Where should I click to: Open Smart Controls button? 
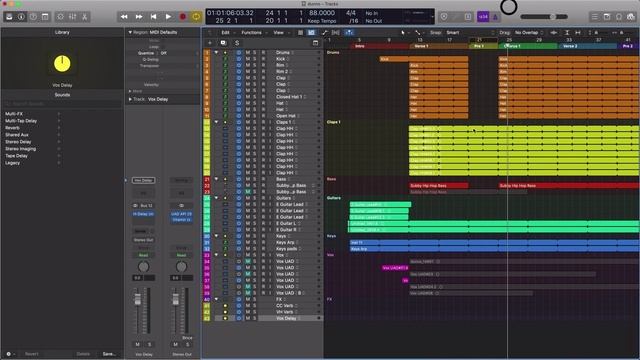60,17
